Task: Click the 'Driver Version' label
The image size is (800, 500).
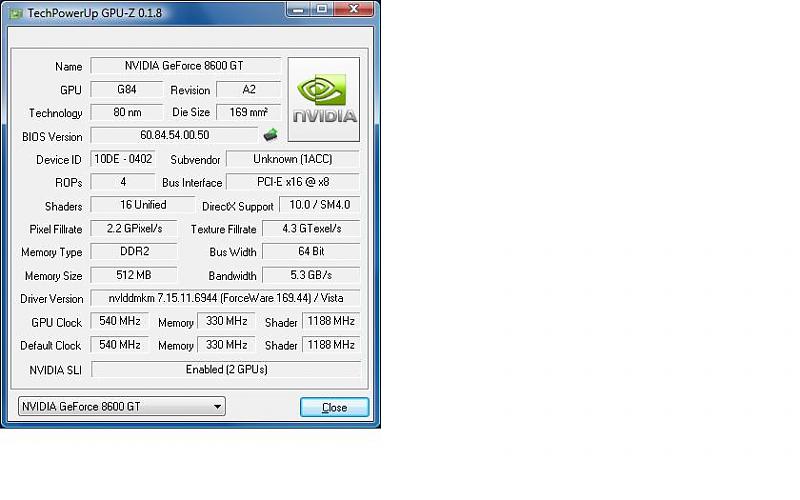Action: point(52,299)
